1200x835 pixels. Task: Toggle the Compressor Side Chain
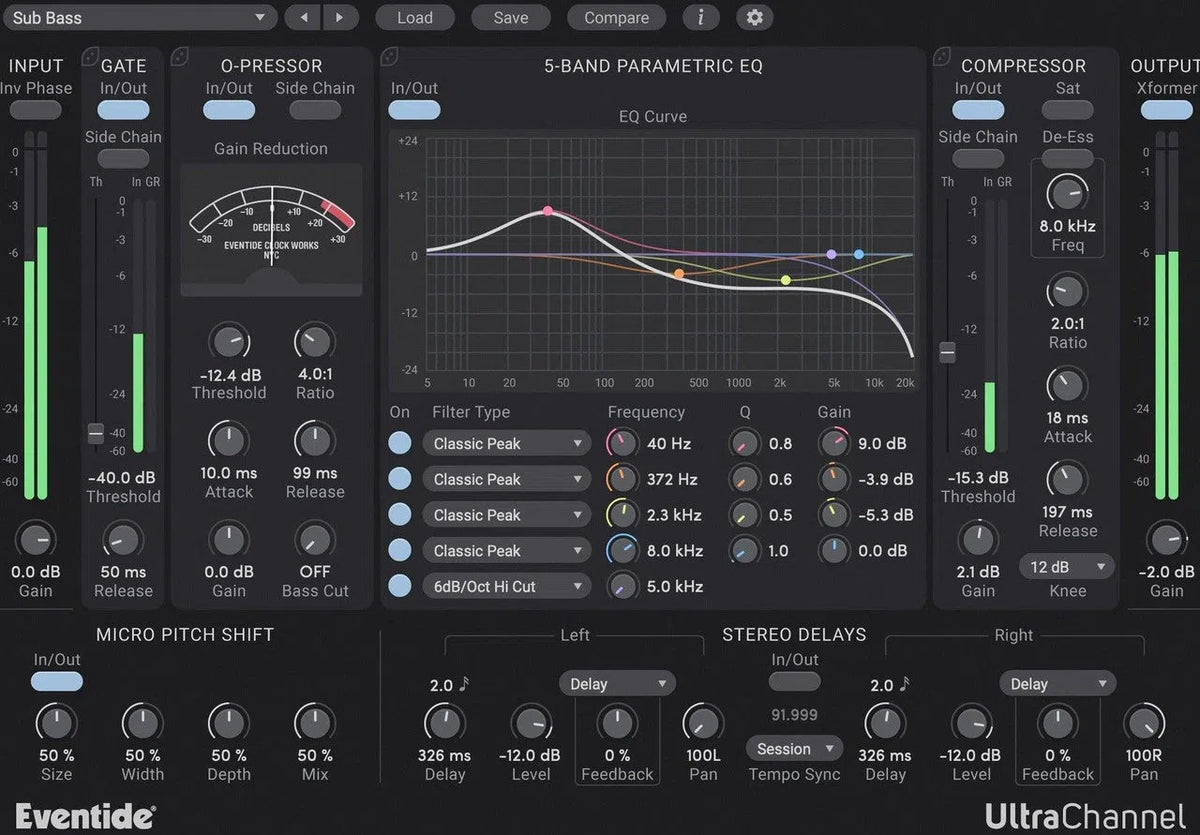(977, 158)
